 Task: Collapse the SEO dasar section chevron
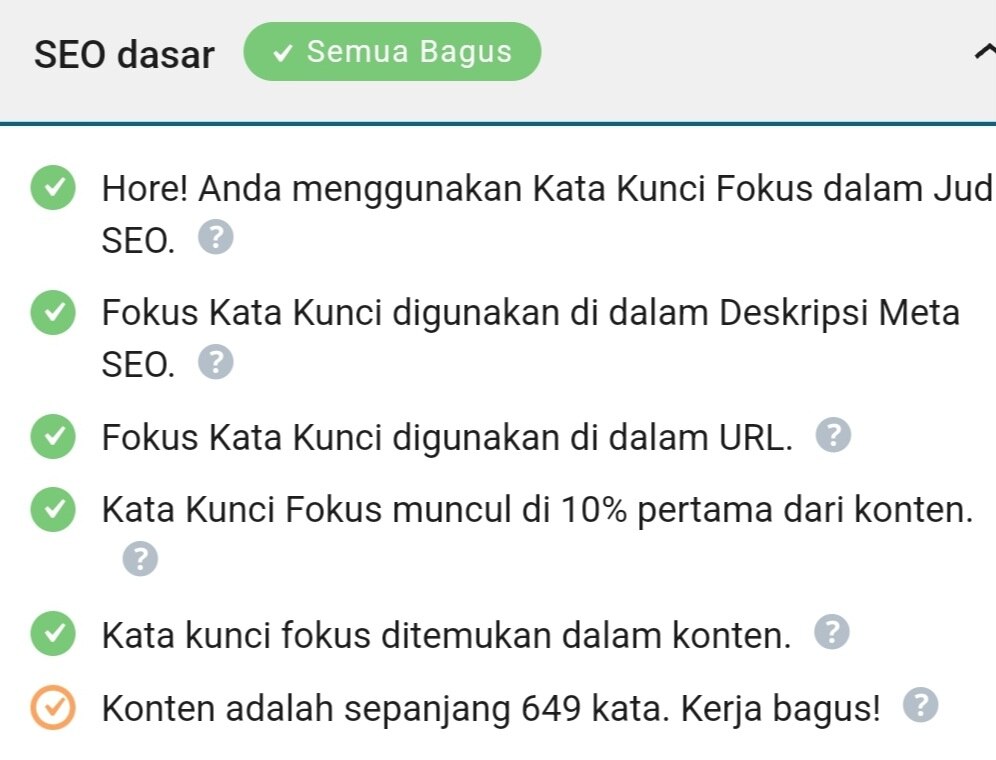click(x=984, y=54)
